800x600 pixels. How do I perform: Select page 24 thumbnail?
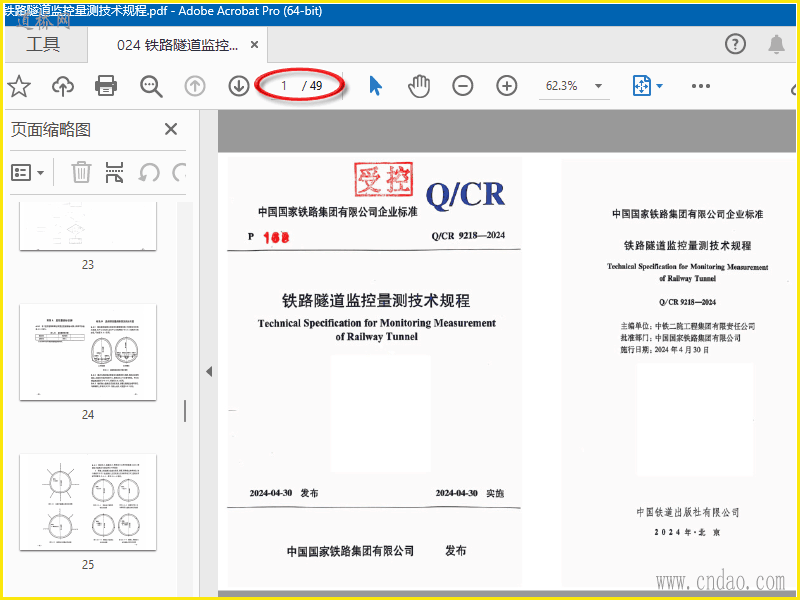(88, 352)
